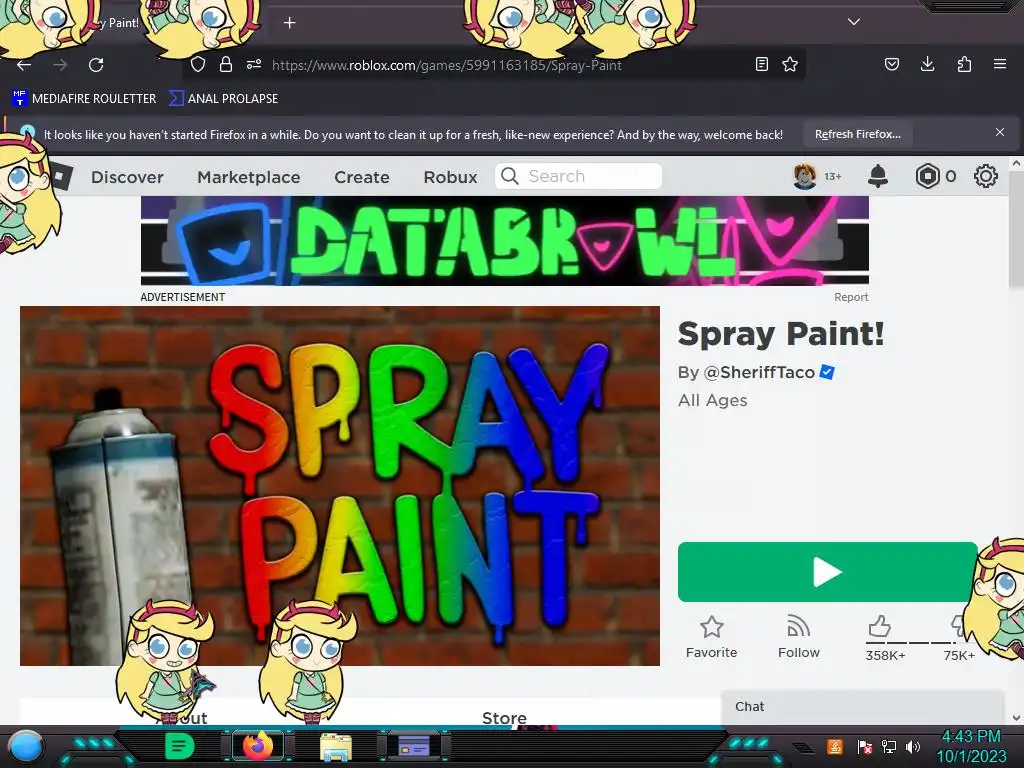Open Roblox notifications bell
This screenshot has width=1024, height=768.
pyautogui.click(x=878, y=176)
